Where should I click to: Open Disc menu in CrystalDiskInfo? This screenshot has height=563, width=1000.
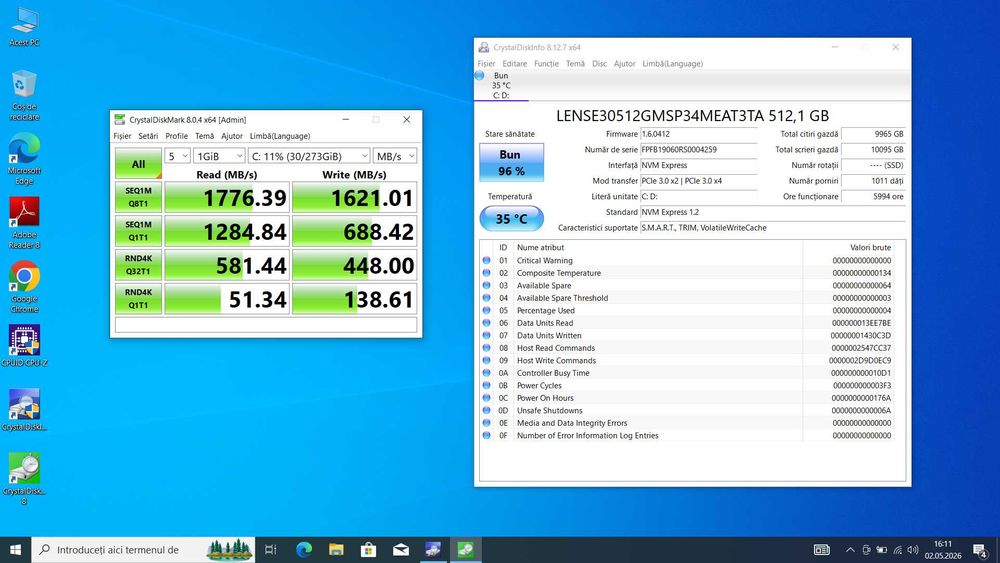(x=599, y=64)
